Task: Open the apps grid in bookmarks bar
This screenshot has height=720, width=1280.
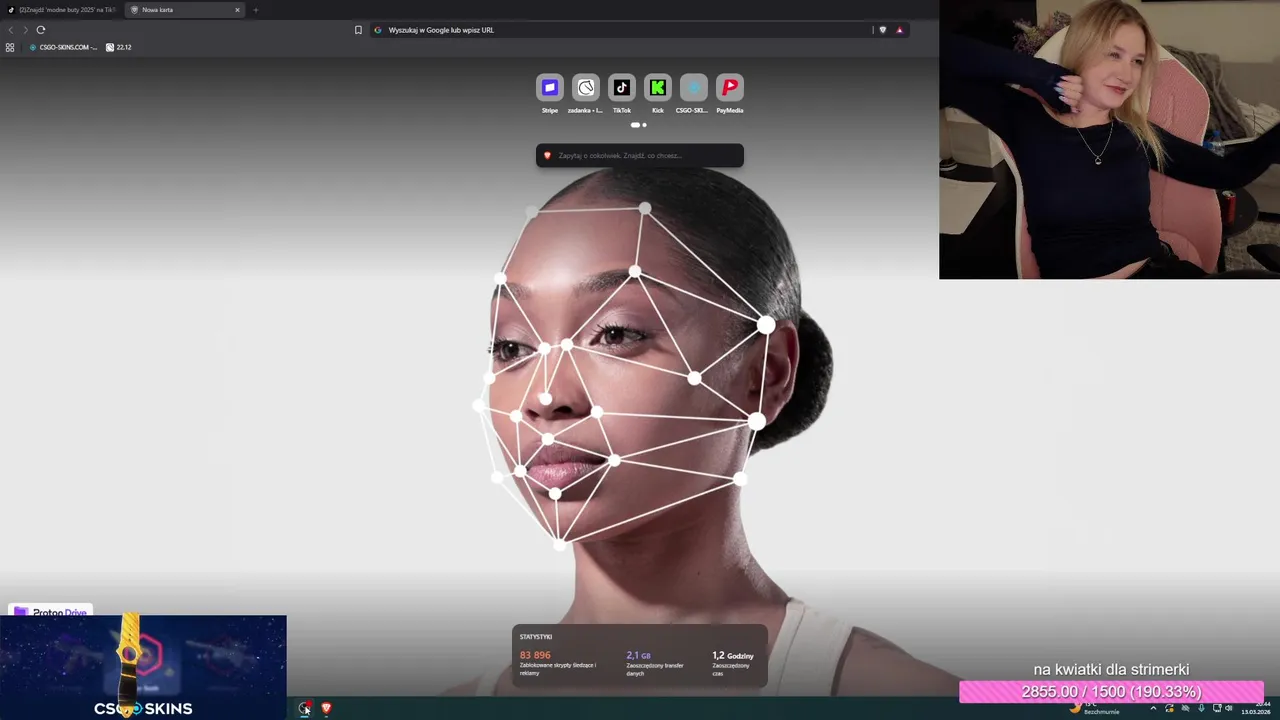Action: click(10, 47)
